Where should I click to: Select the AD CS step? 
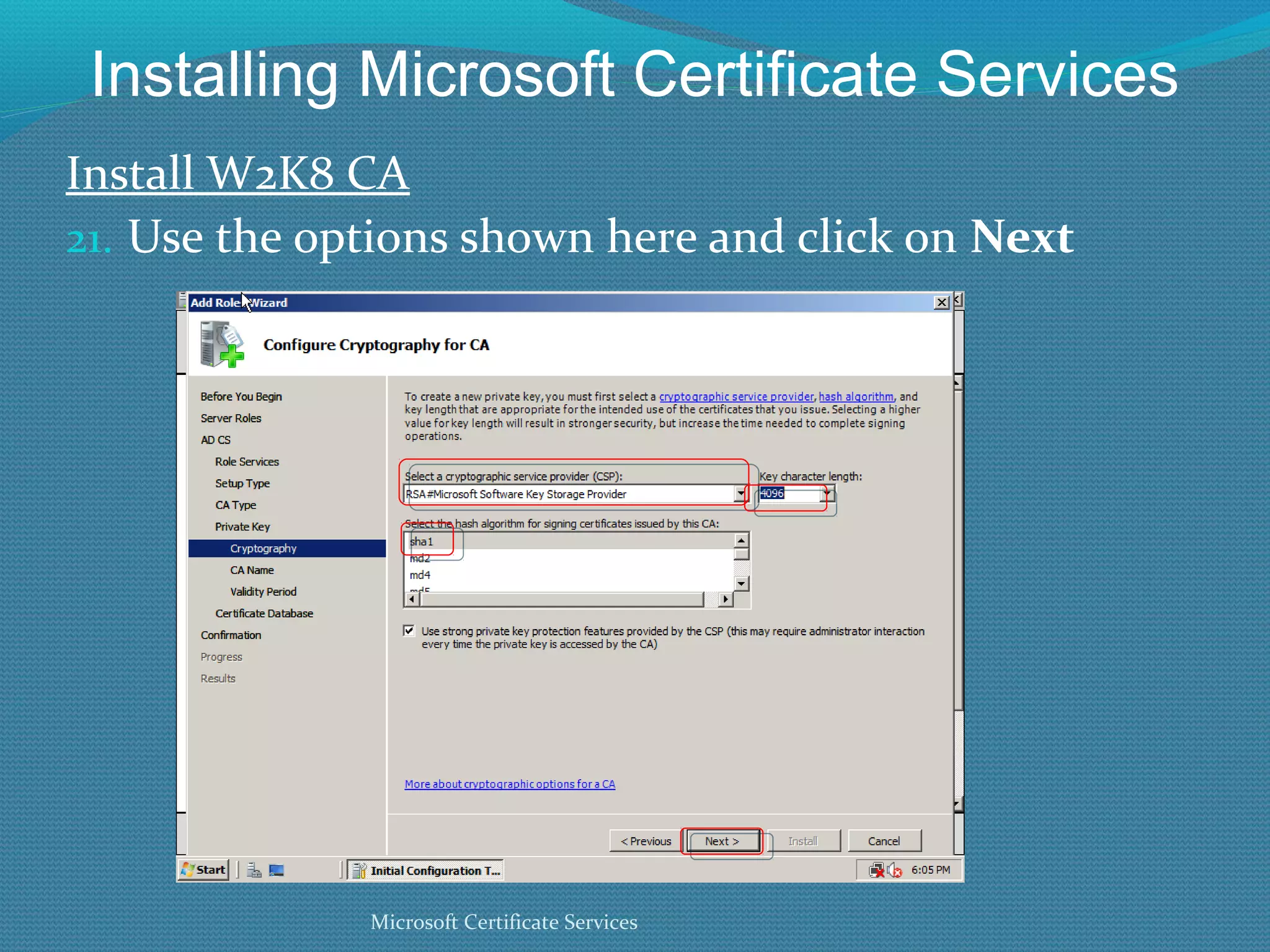click(215, 440)
